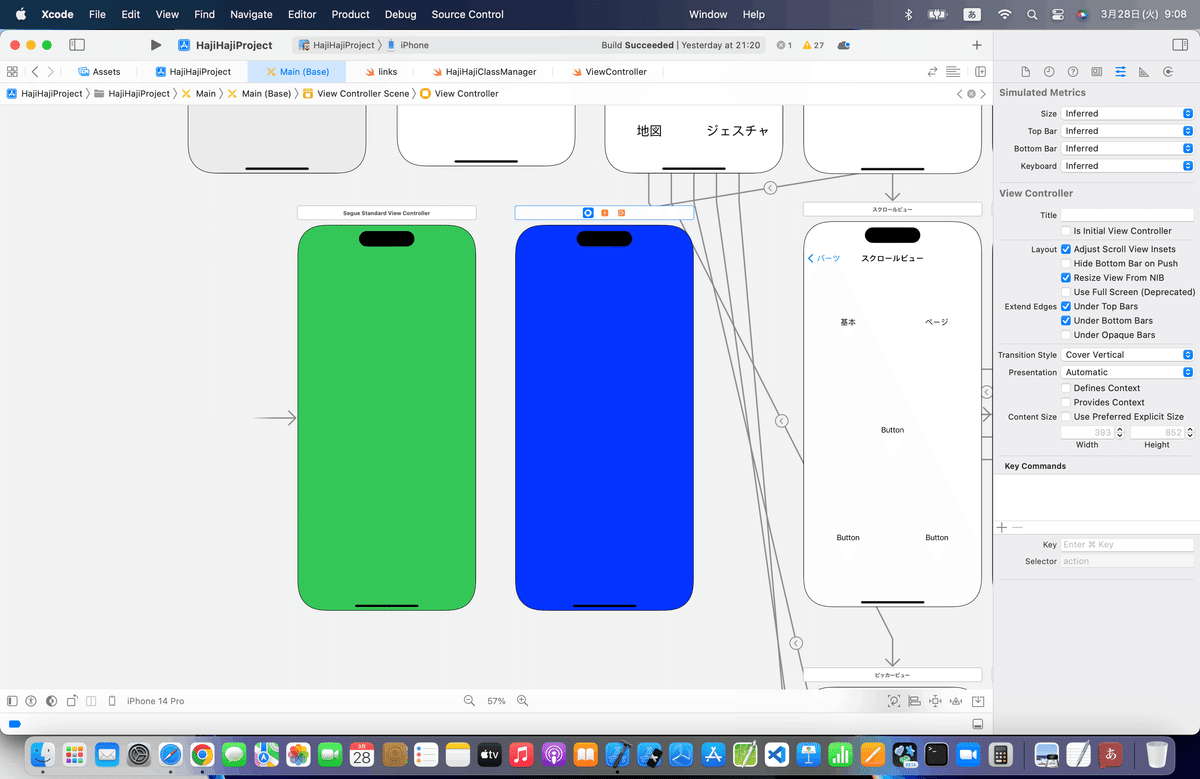The image size is (1200, 779).
Task: Click the view controller Title input field
Action: coord(1127,215)
